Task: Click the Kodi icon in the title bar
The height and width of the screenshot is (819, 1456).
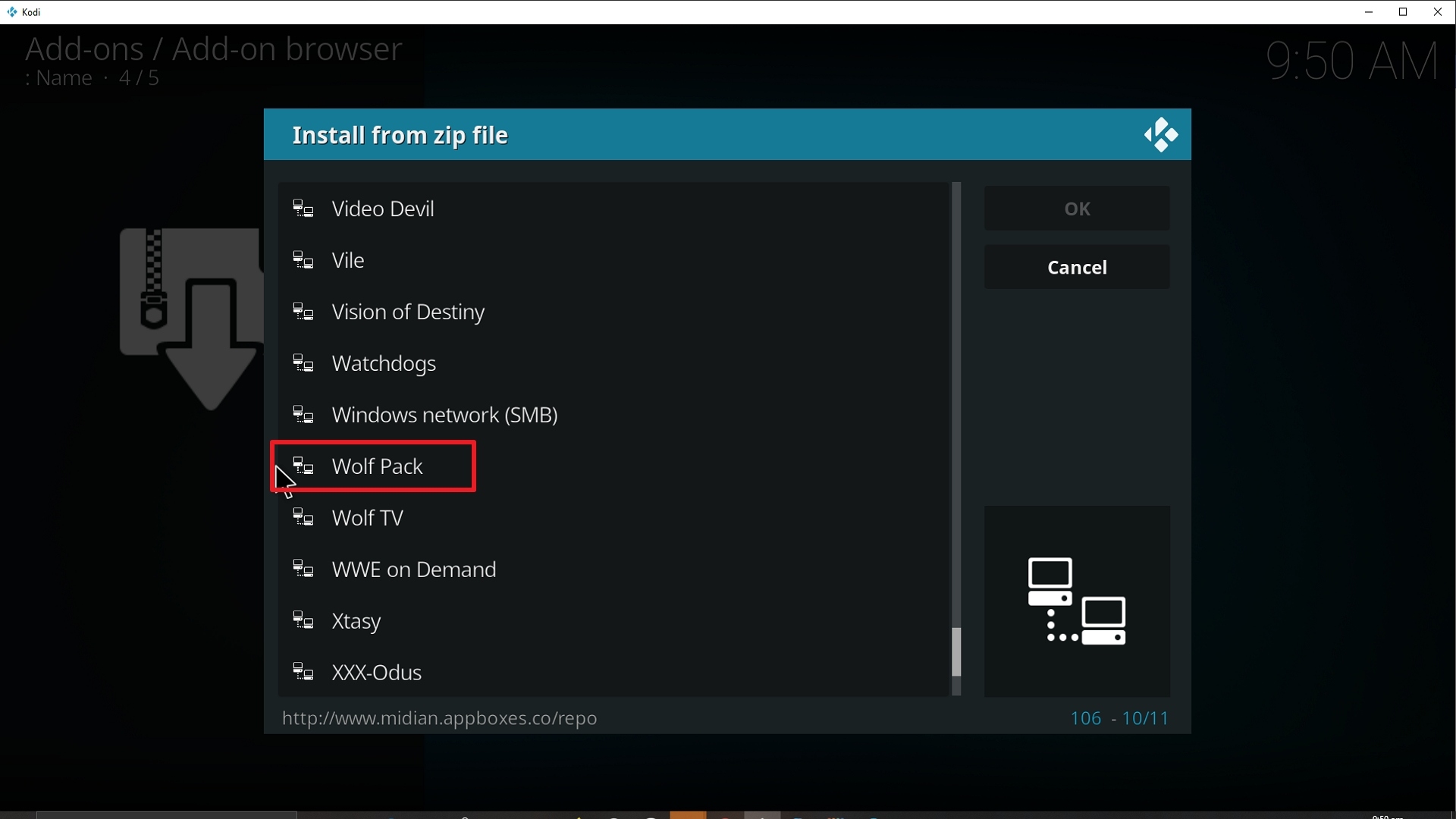Action: (x=11, y=12)
